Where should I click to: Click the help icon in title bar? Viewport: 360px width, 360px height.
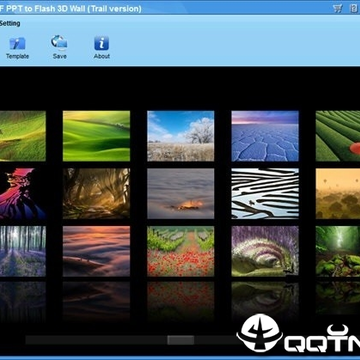354,8
